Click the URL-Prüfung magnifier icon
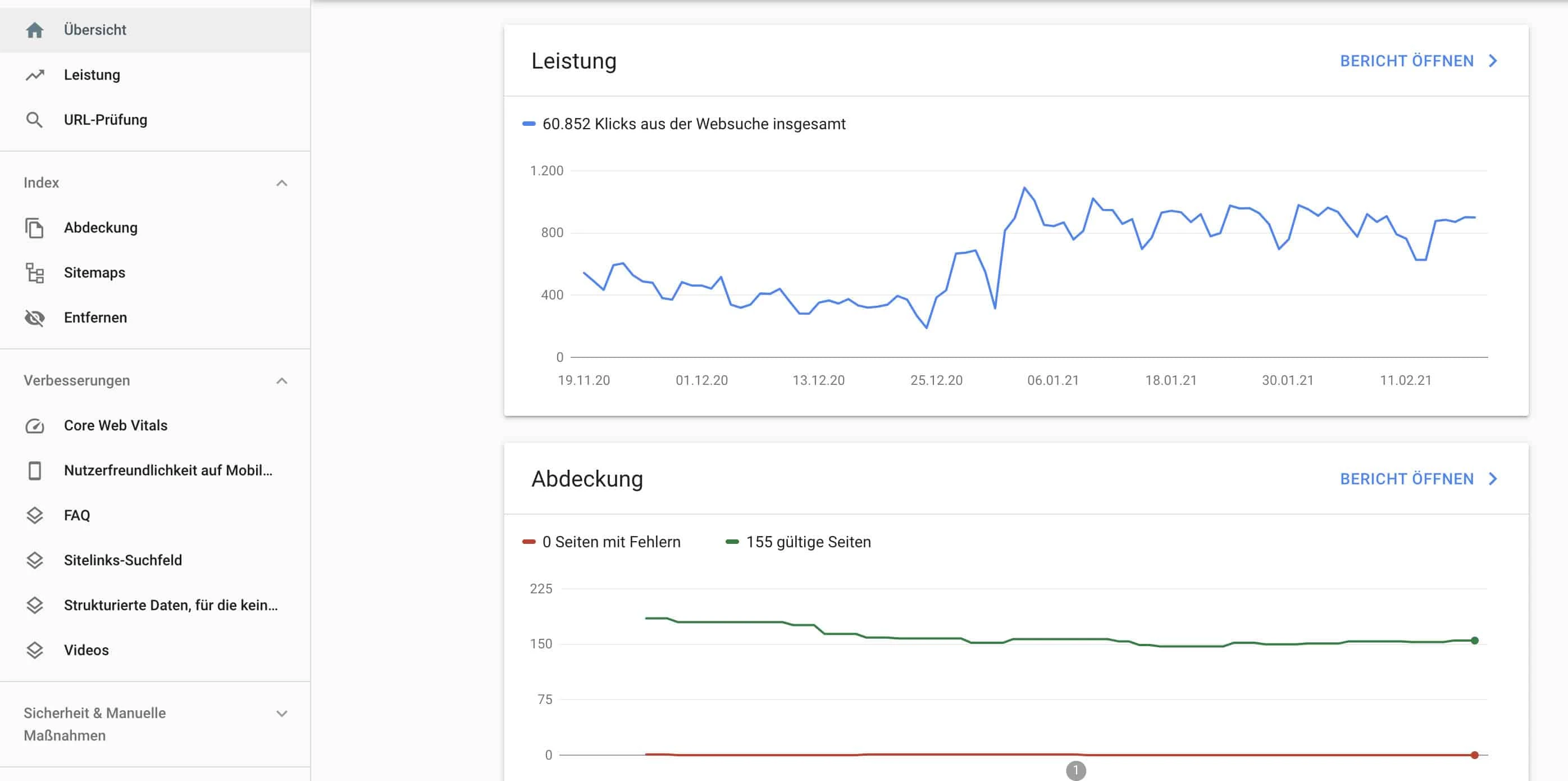The width and height of the screenshot is (1568, 781). click(x=35, y=120)
